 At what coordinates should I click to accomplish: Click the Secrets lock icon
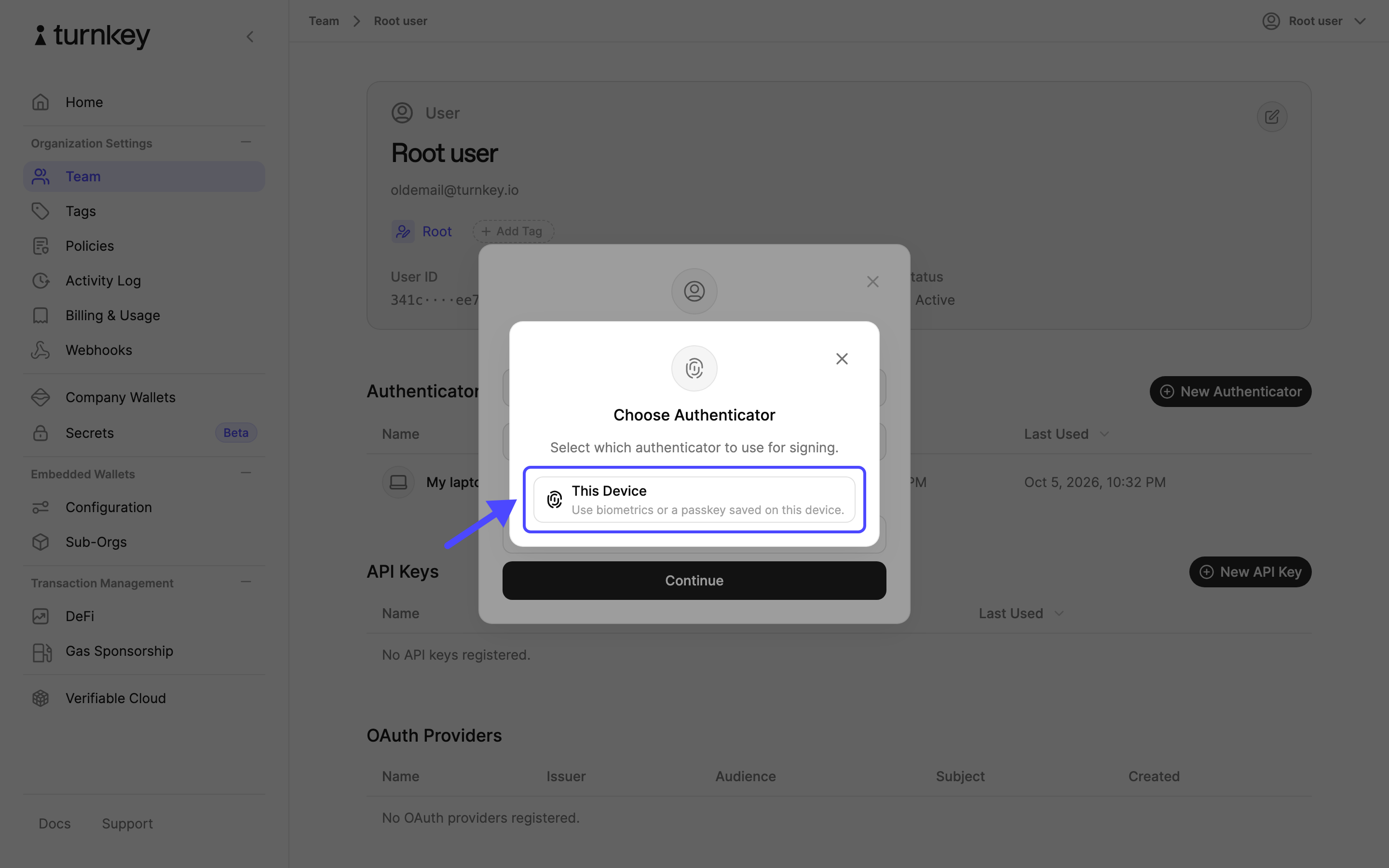(40, 433)
